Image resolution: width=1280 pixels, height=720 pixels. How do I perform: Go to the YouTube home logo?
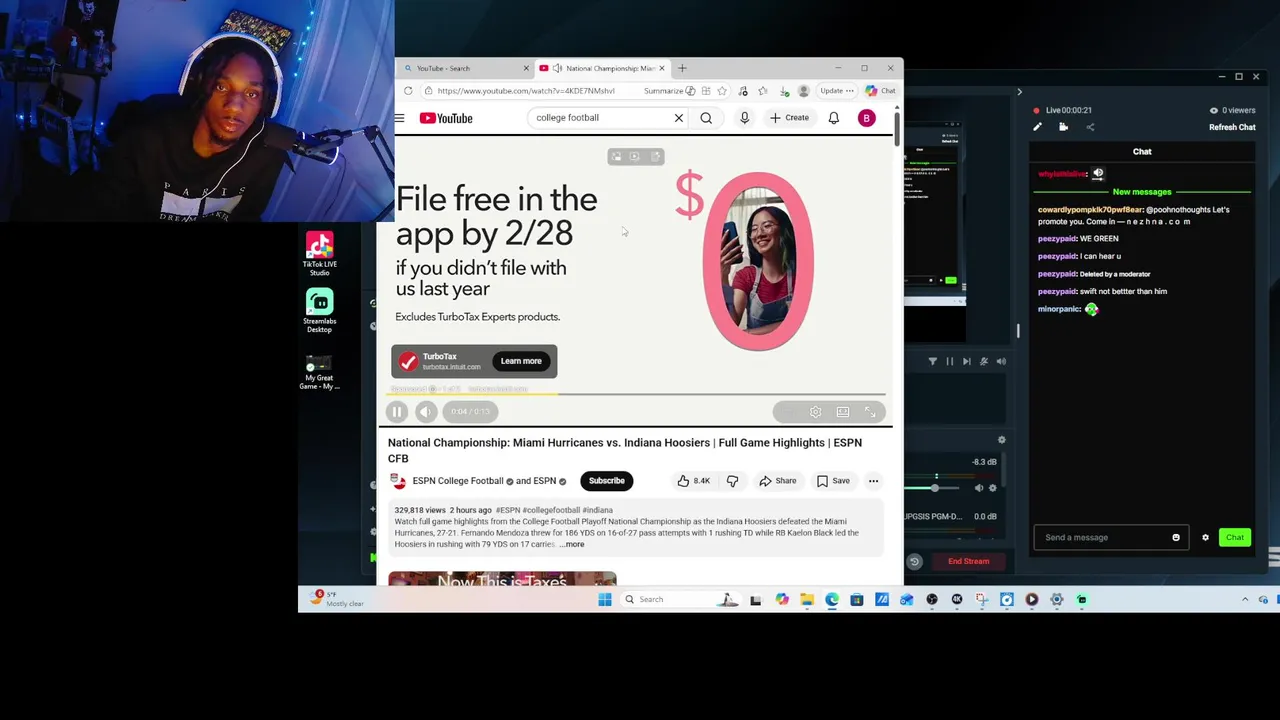(446, 118)
